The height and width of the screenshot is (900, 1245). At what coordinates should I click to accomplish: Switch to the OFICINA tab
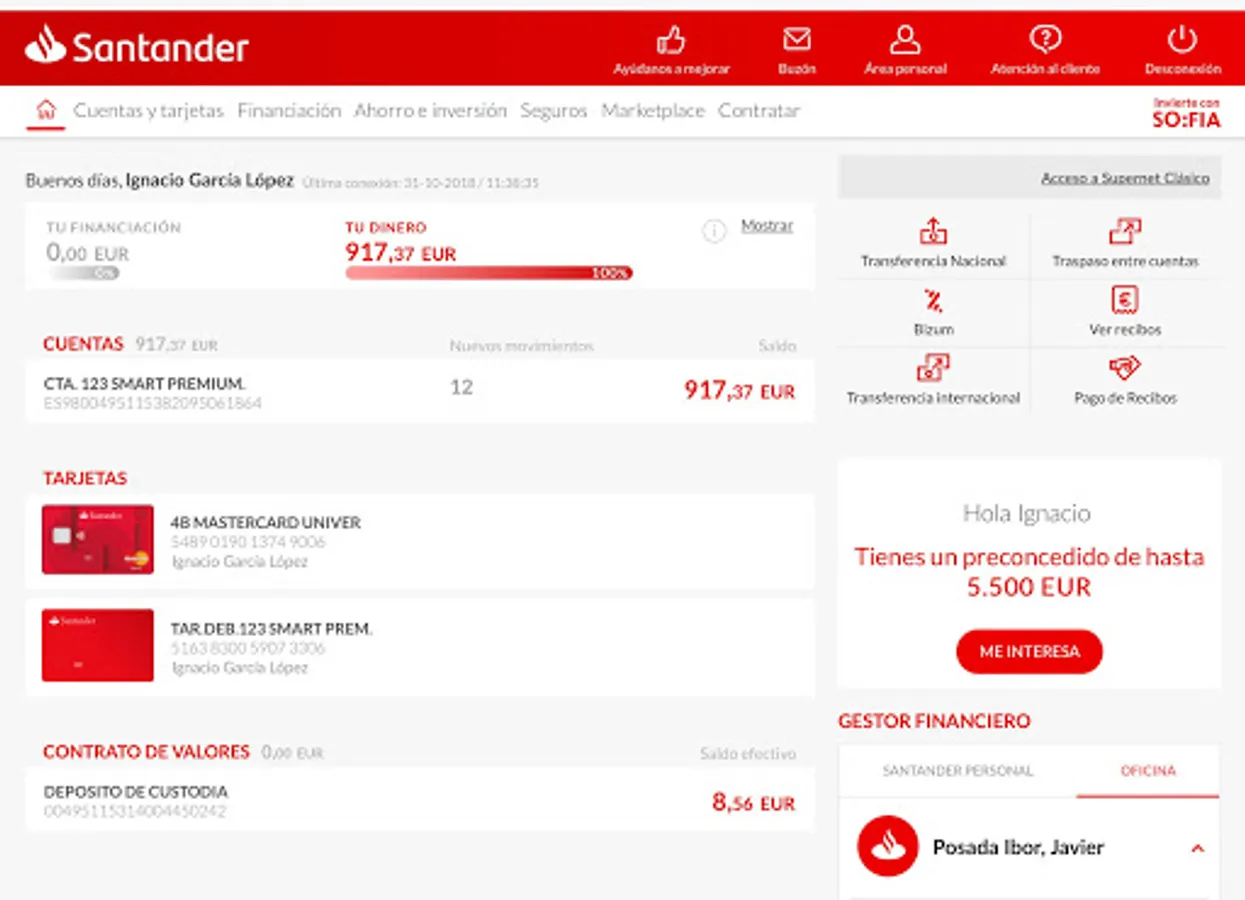(x=1148, y=771)
